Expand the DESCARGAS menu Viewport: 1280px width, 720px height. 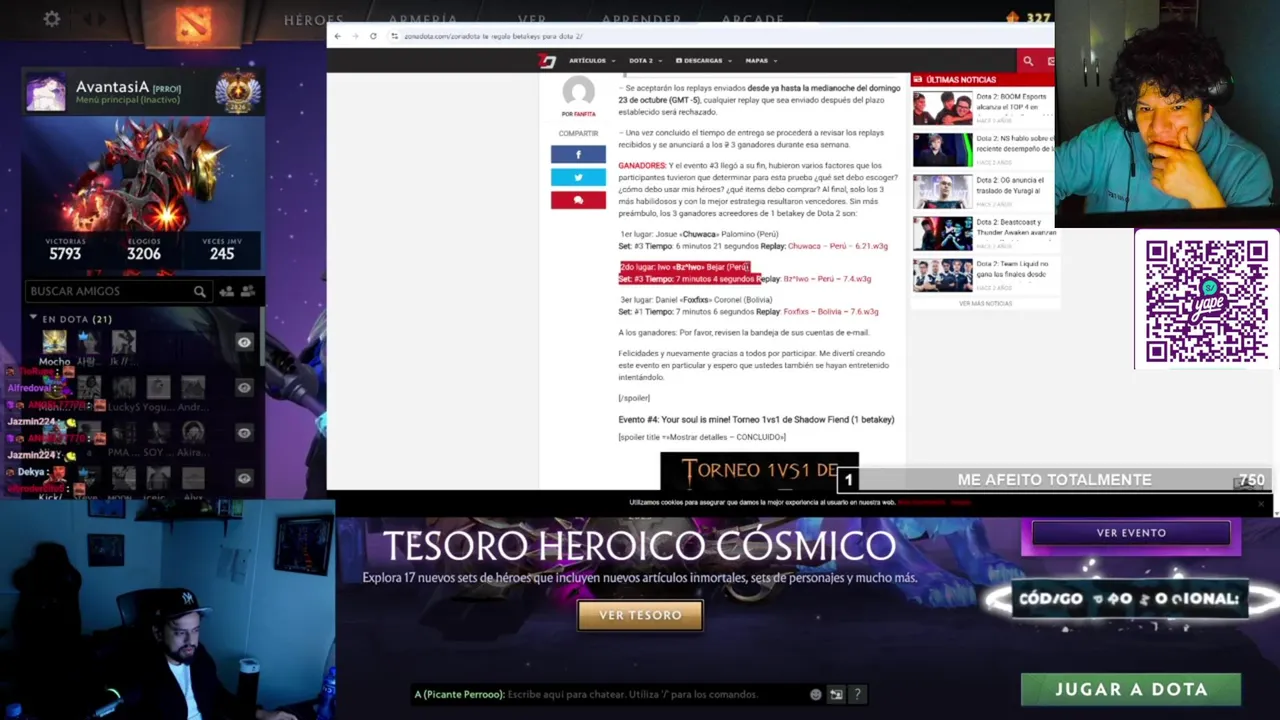[702, 61]
